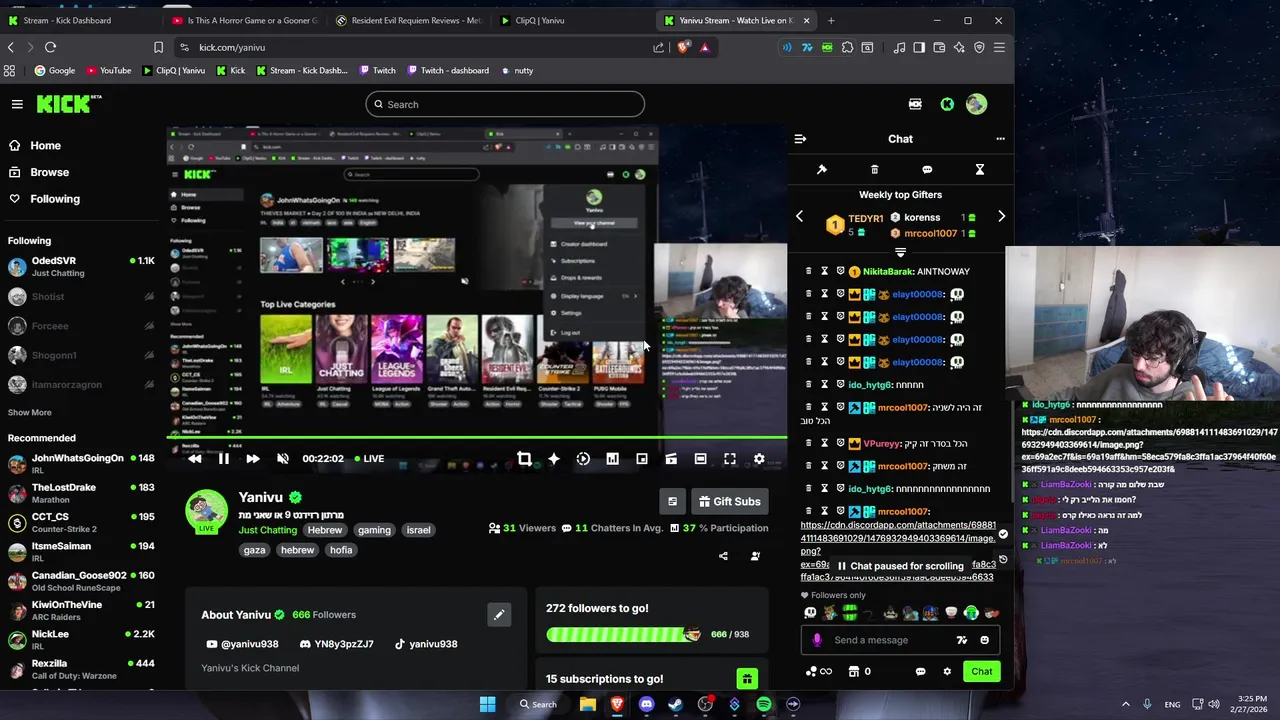Click the green stream progress bar
Viewport: 1280px width, 720px height.
click(477, 437)
